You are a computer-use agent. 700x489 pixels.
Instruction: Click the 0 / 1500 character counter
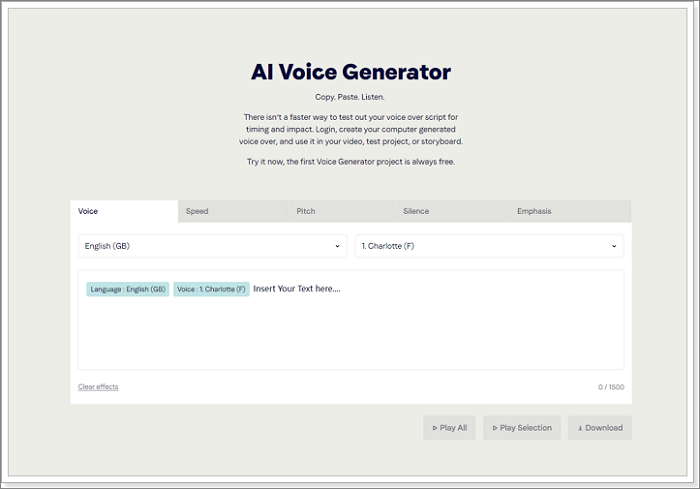pos(611,387)
